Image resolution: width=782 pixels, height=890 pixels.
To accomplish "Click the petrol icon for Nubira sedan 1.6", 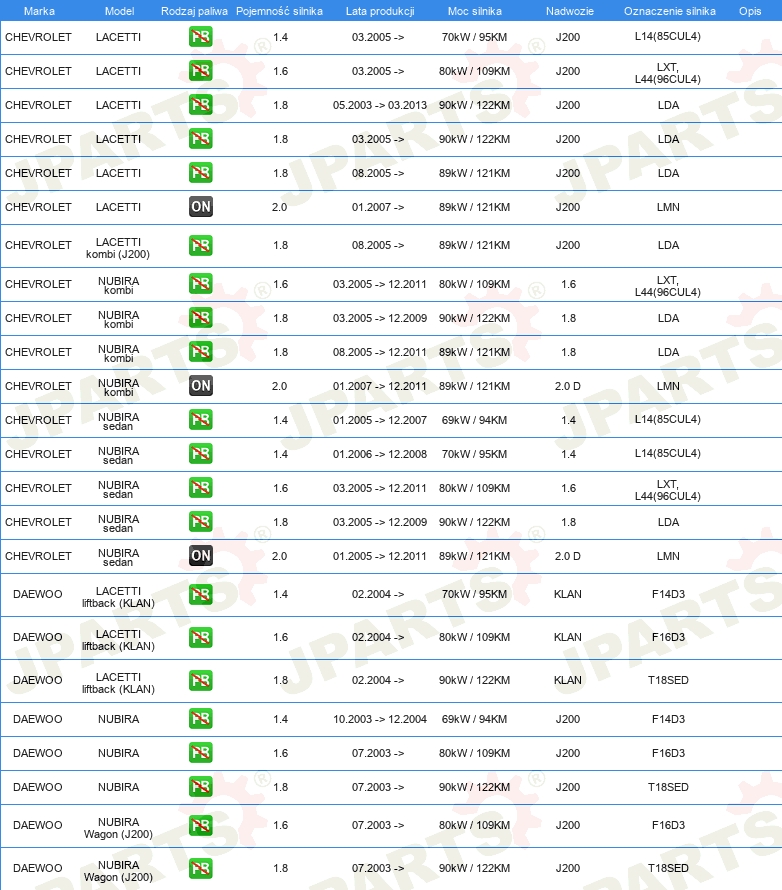I will tap(201, 488).
